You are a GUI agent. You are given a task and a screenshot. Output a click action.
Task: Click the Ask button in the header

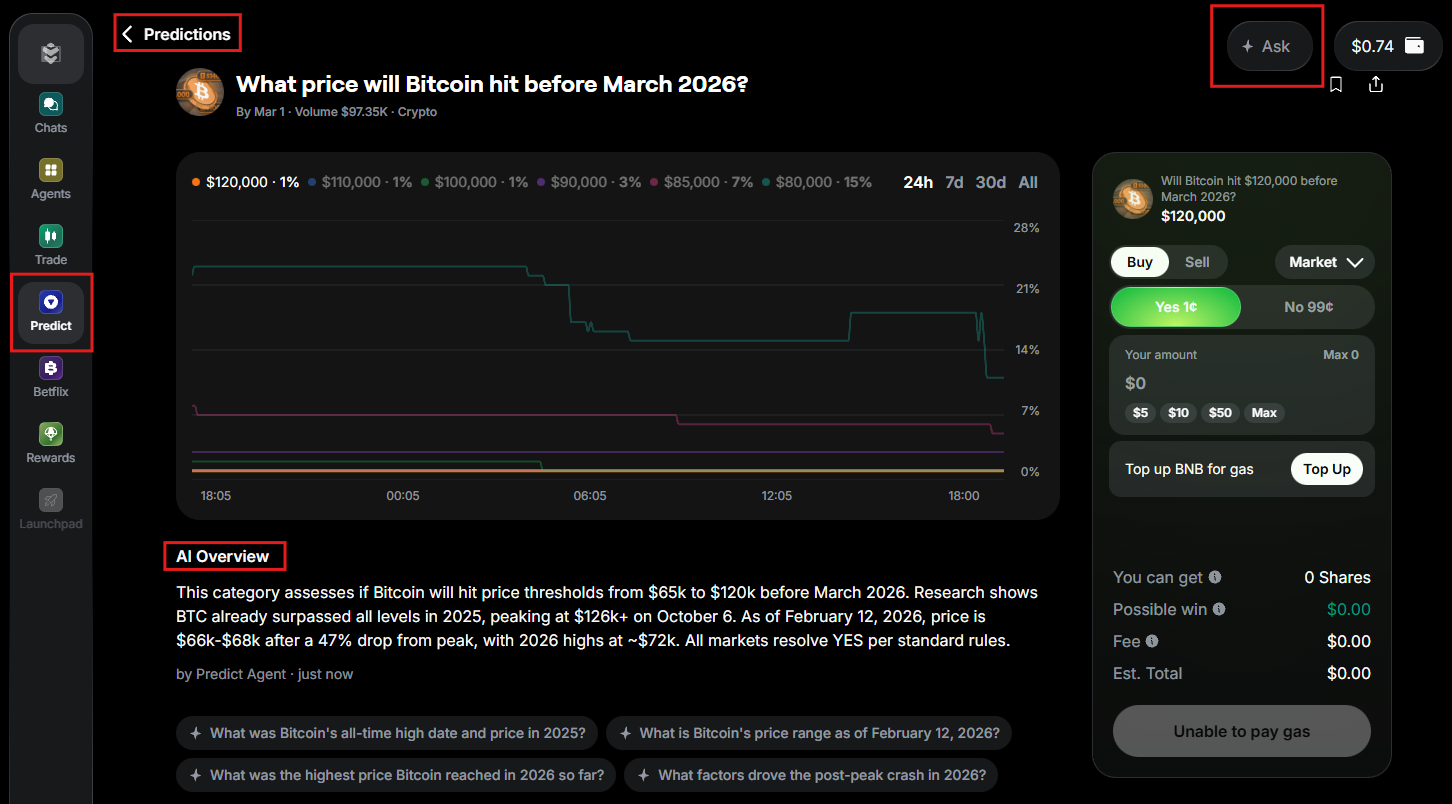coord(1268,45)
